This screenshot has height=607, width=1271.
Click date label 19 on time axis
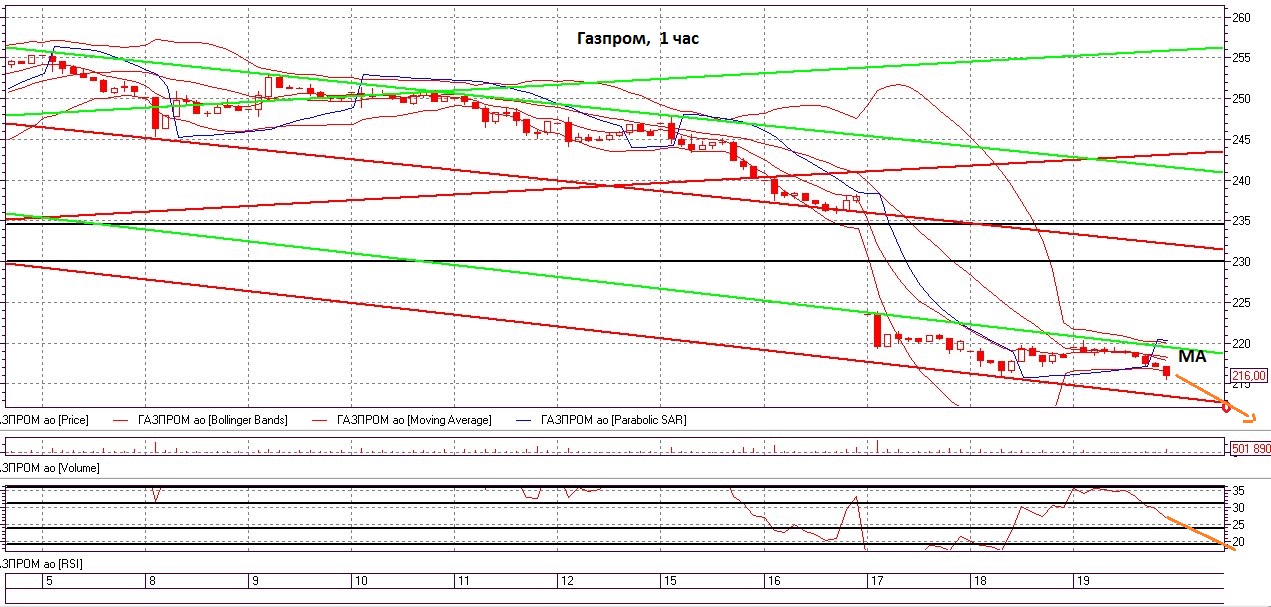1083,581
